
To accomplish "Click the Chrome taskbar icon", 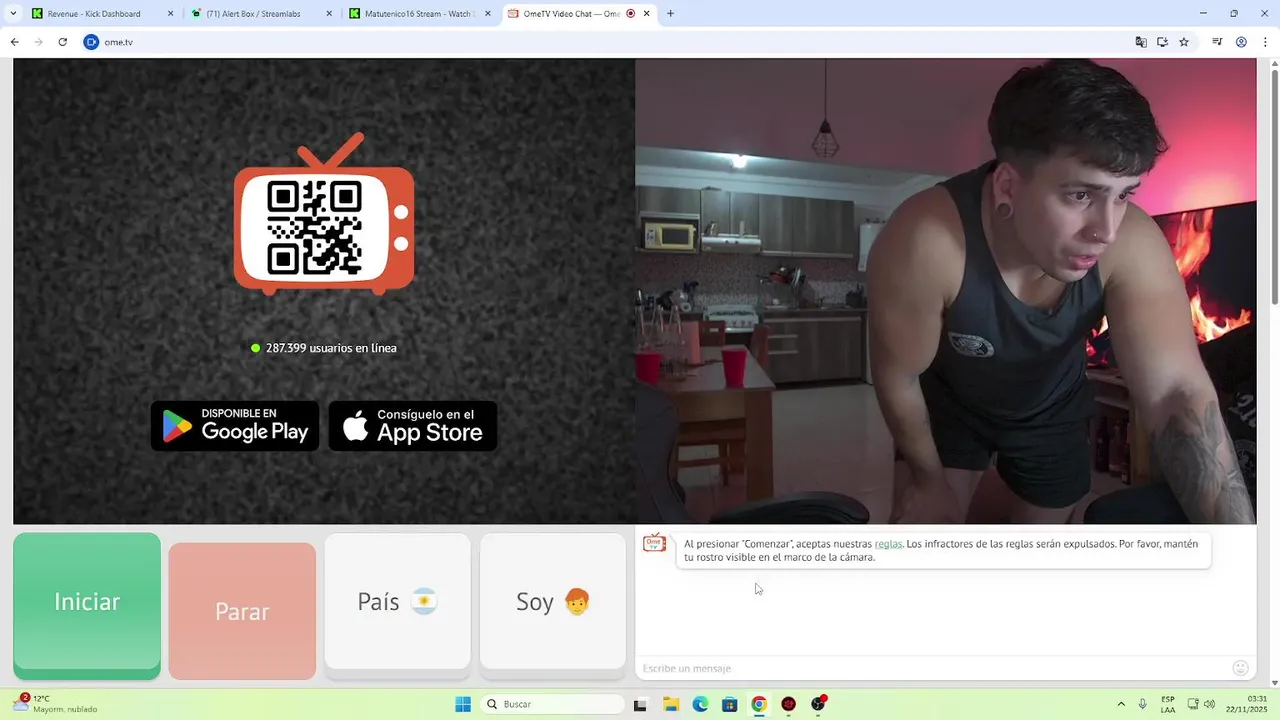I will tap(759, 704).
